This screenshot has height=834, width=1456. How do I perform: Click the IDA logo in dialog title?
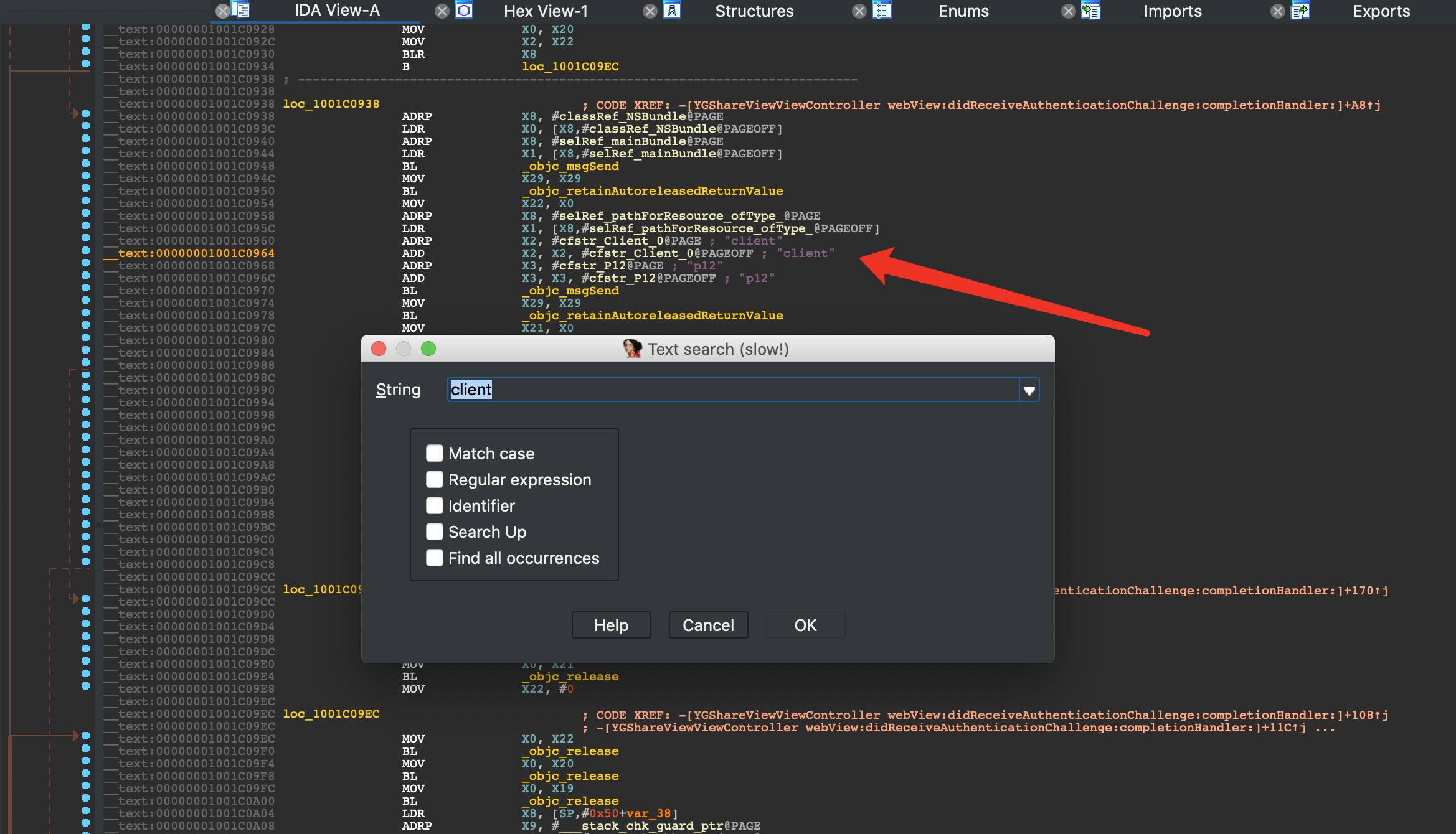click(633, 349)
